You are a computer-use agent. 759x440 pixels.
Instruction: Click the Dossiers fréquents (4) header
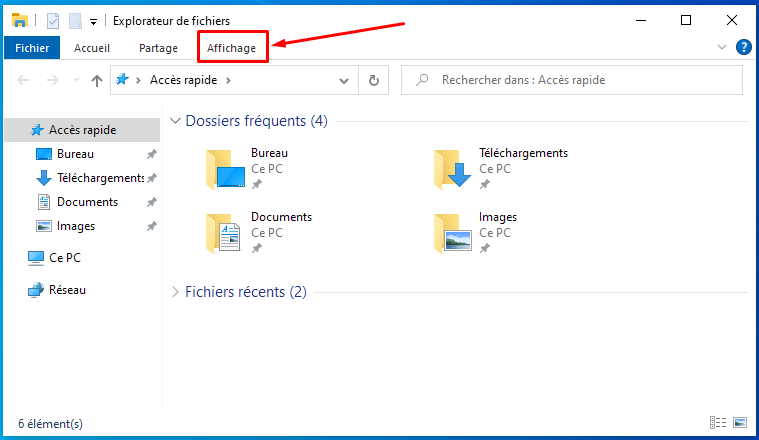click(257, 121)
